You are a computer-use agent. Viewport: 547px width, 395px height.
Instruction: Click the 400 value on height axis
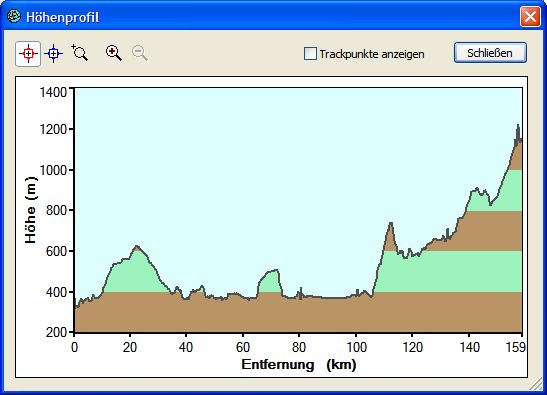coord(56,292)
